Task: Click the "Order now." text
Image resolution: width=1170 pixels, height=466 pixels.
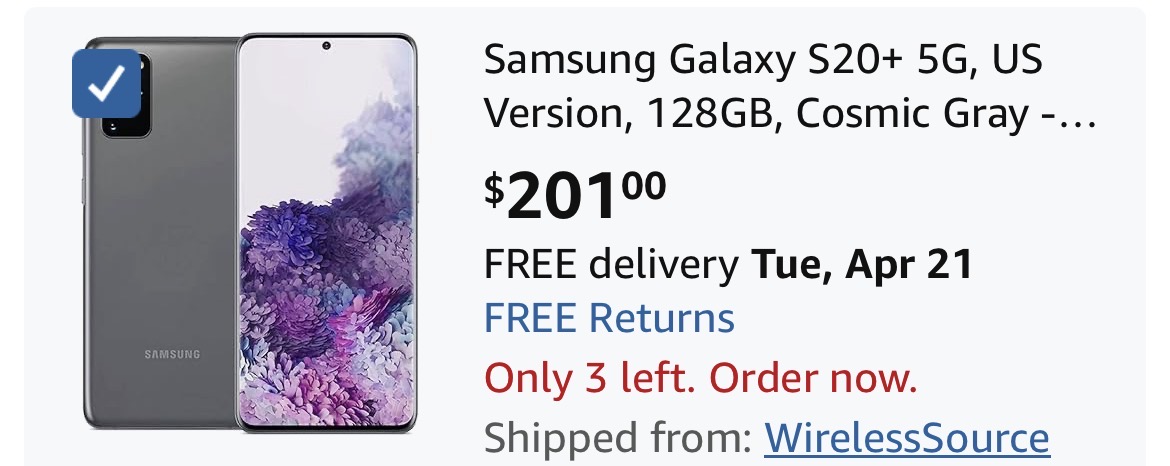Action: [x=813, y=378]
